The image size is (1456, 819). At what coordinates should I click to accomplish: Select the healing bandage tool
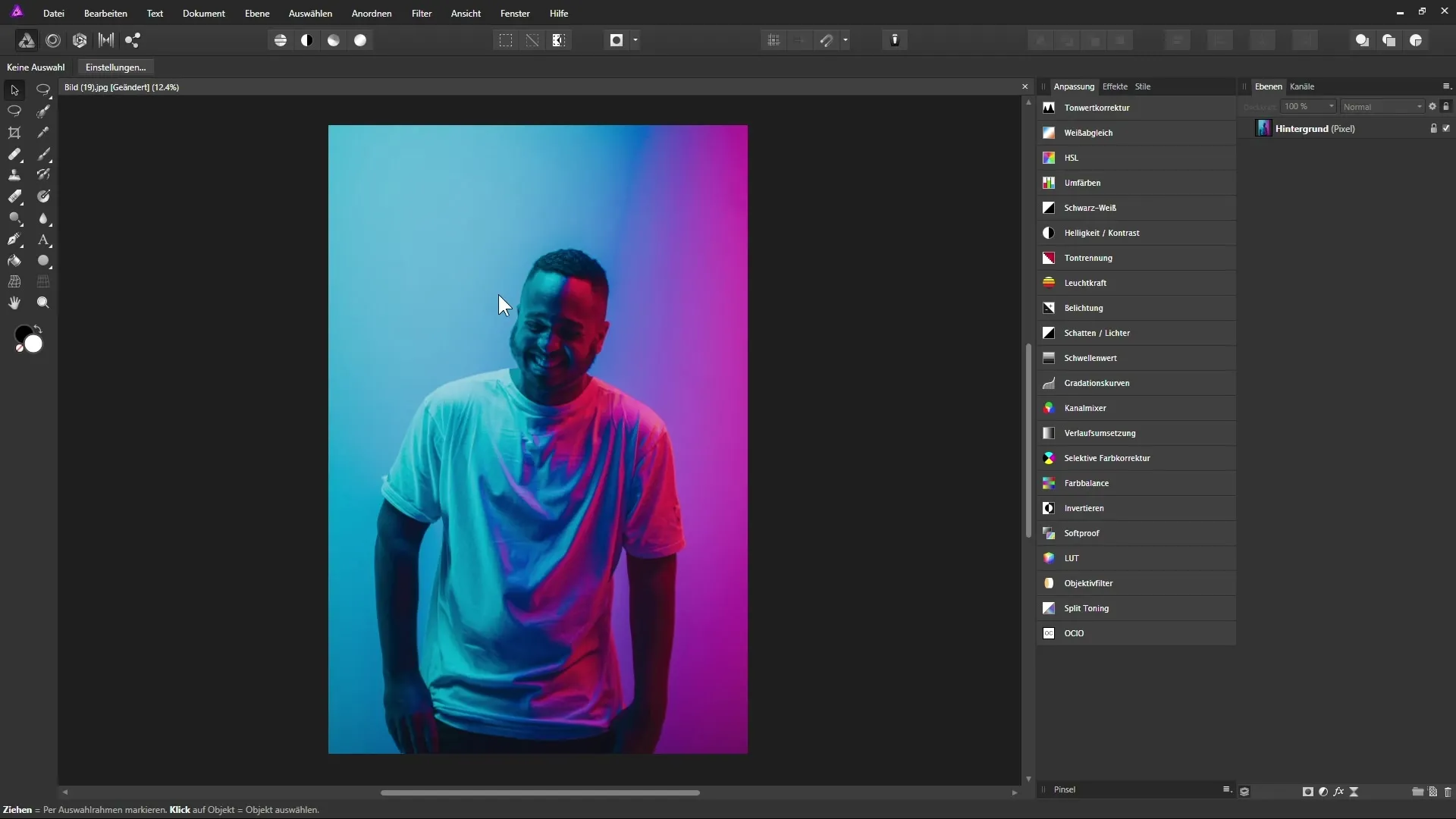point(14,154)
